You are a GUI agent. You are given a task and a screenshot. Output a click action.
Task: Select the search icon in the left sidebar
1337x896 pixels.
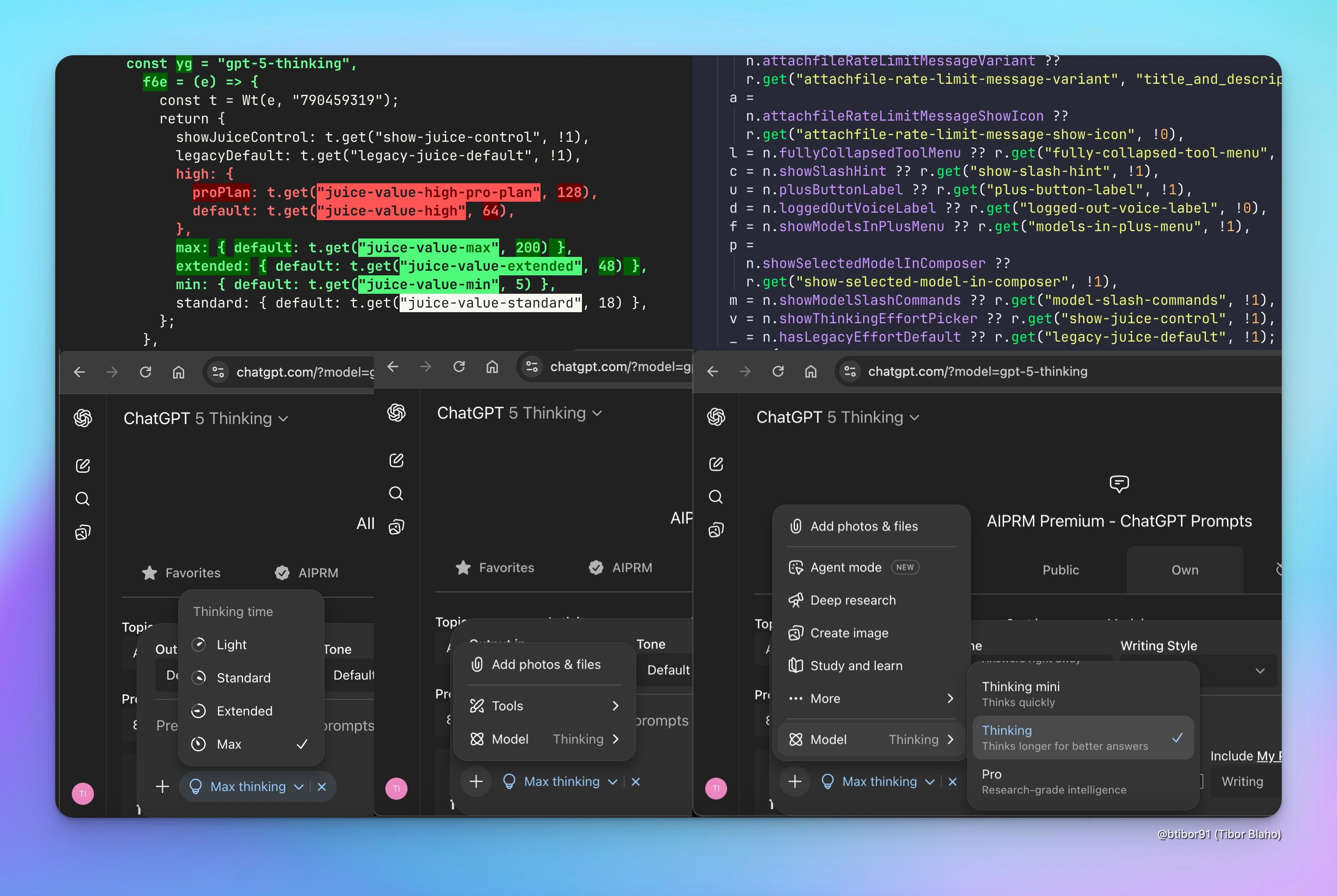pyautogui.click(x=82, y=498)
